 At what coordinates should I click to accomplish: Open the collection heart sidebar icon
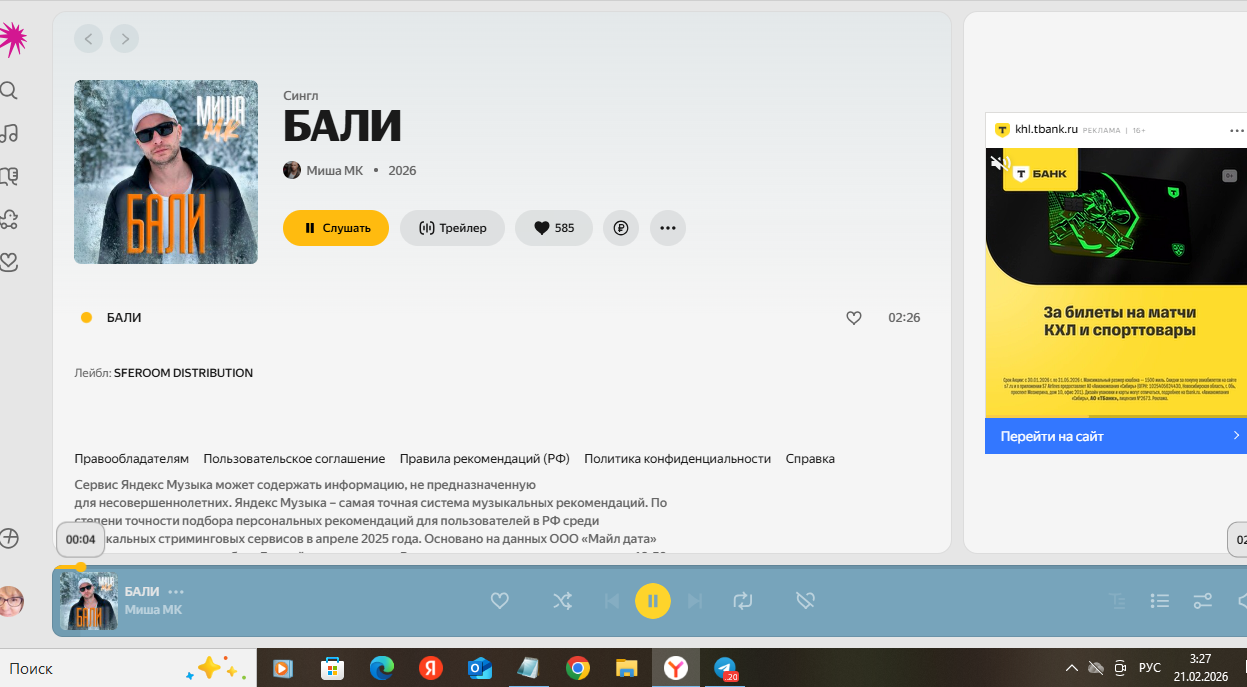coord(9,262)
